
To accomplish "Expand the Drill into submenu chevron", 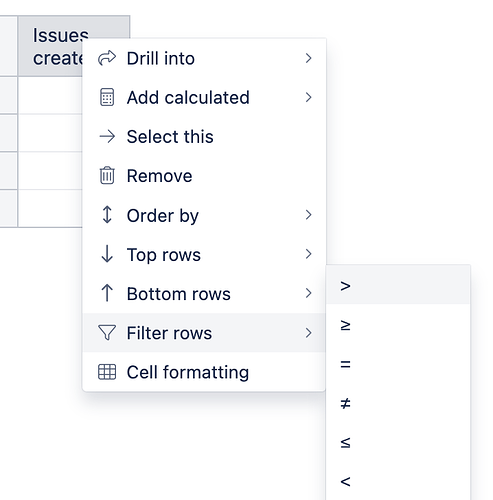I will 309,58.
